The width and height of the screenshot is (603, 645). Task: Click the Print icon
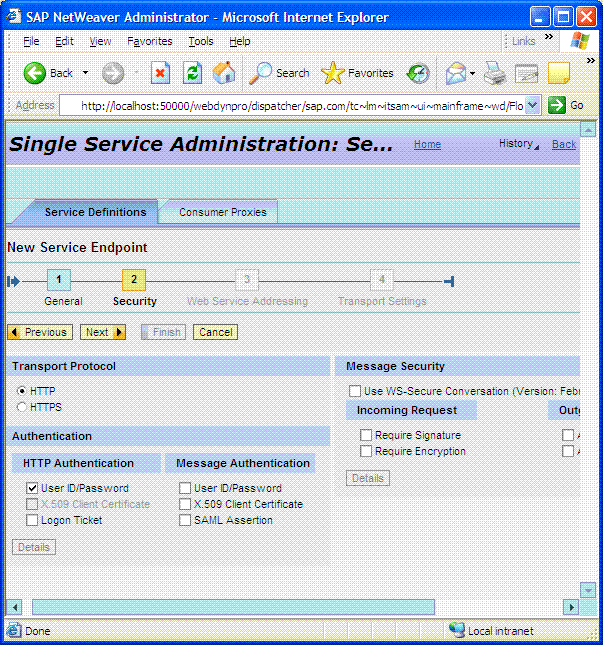tap(494, 73)
